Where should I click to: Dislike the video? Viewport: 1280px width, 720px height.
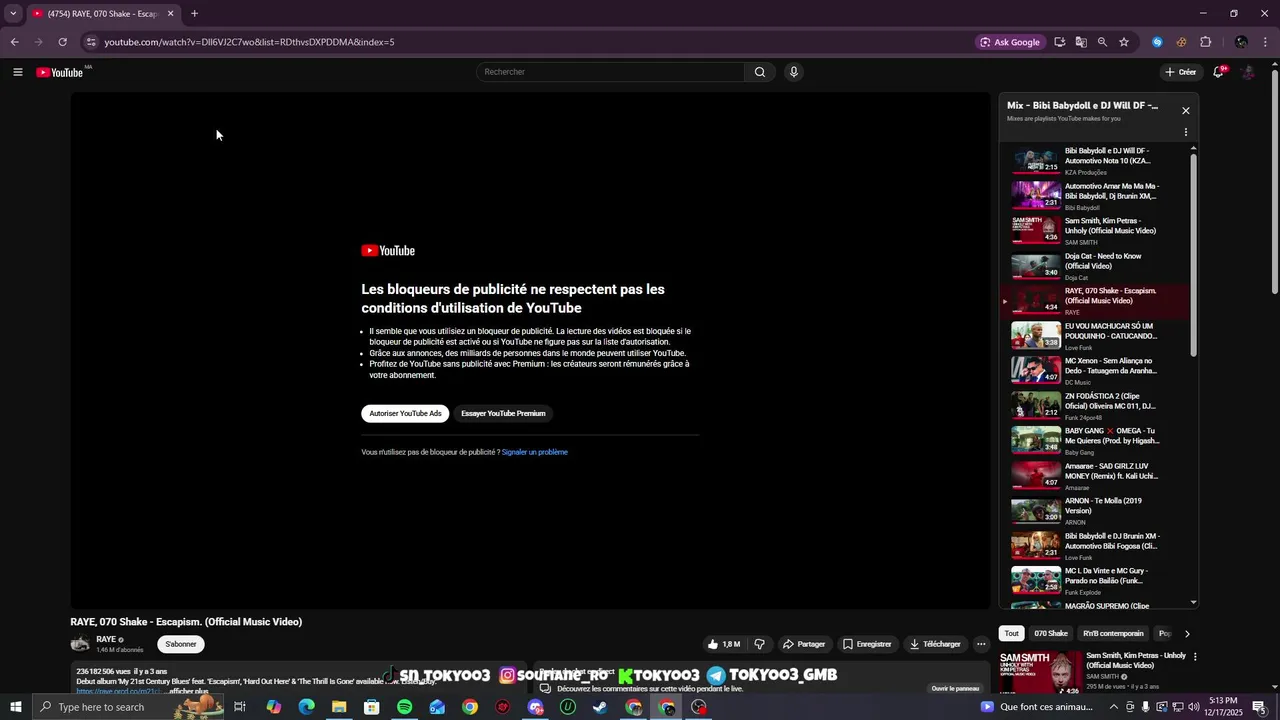[759, 644]
